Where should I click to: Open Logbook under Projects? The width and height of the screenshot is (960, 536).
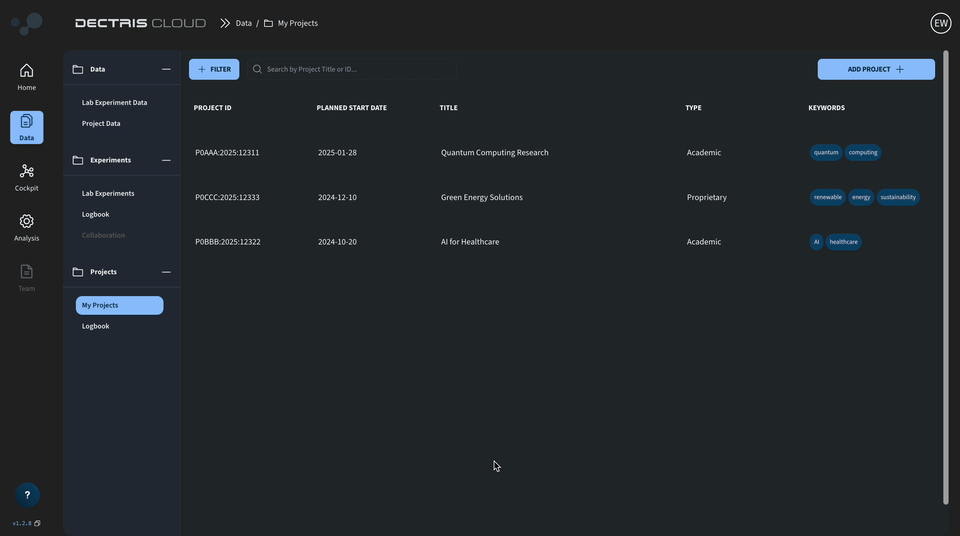[96, 326]
